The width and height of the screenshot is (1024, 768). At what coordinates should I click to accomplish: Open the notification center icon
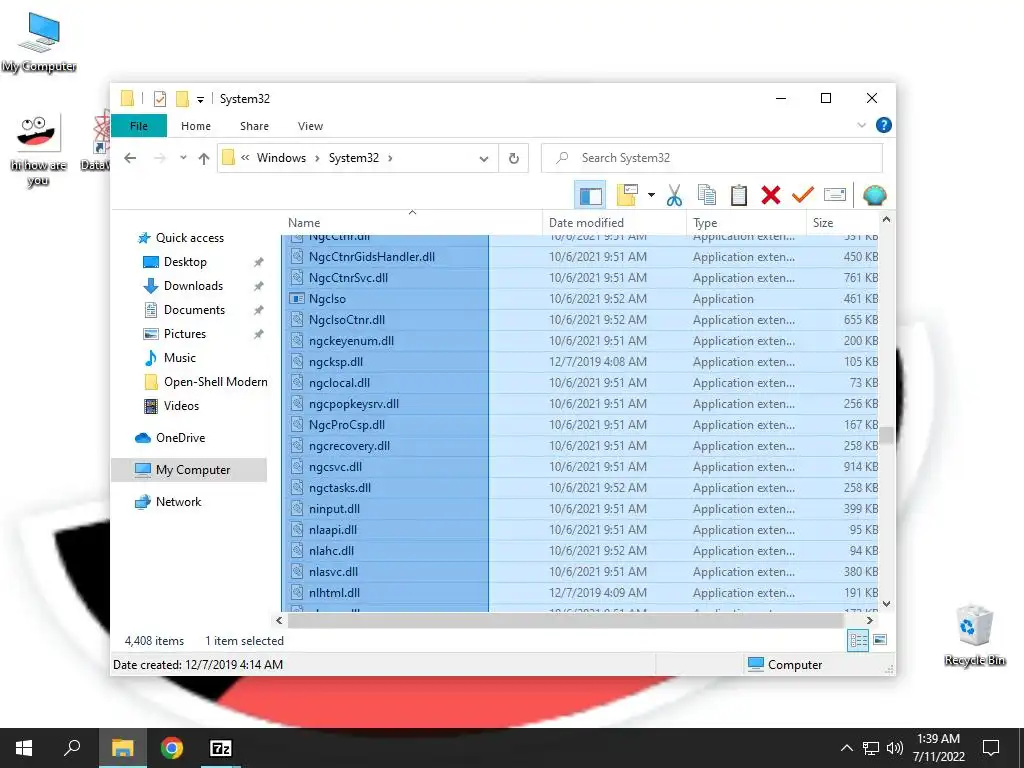991,748
